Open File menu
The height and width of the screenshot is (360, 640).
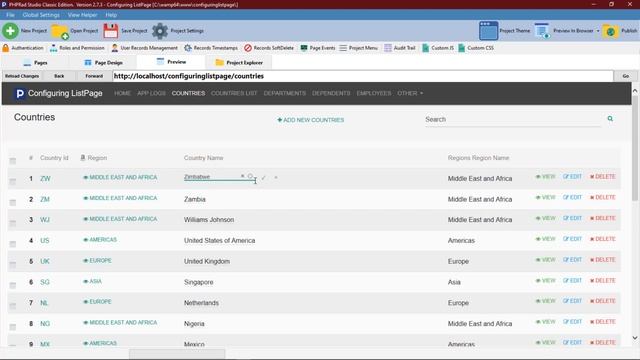10,15
